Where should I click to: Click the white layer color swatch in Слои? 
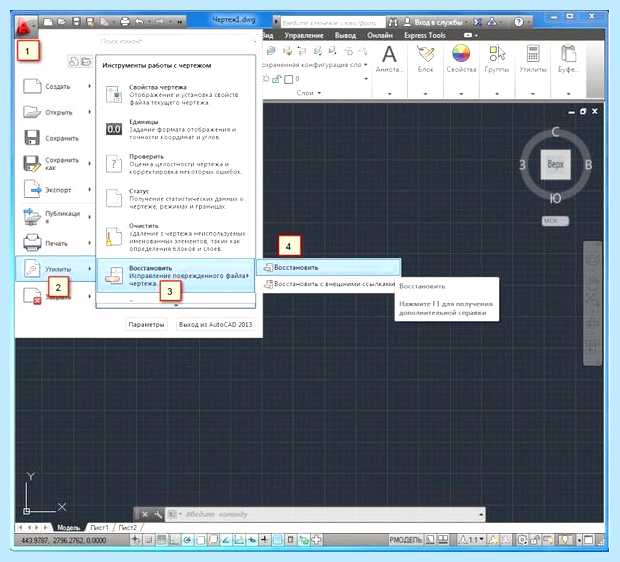coord(289,79)
